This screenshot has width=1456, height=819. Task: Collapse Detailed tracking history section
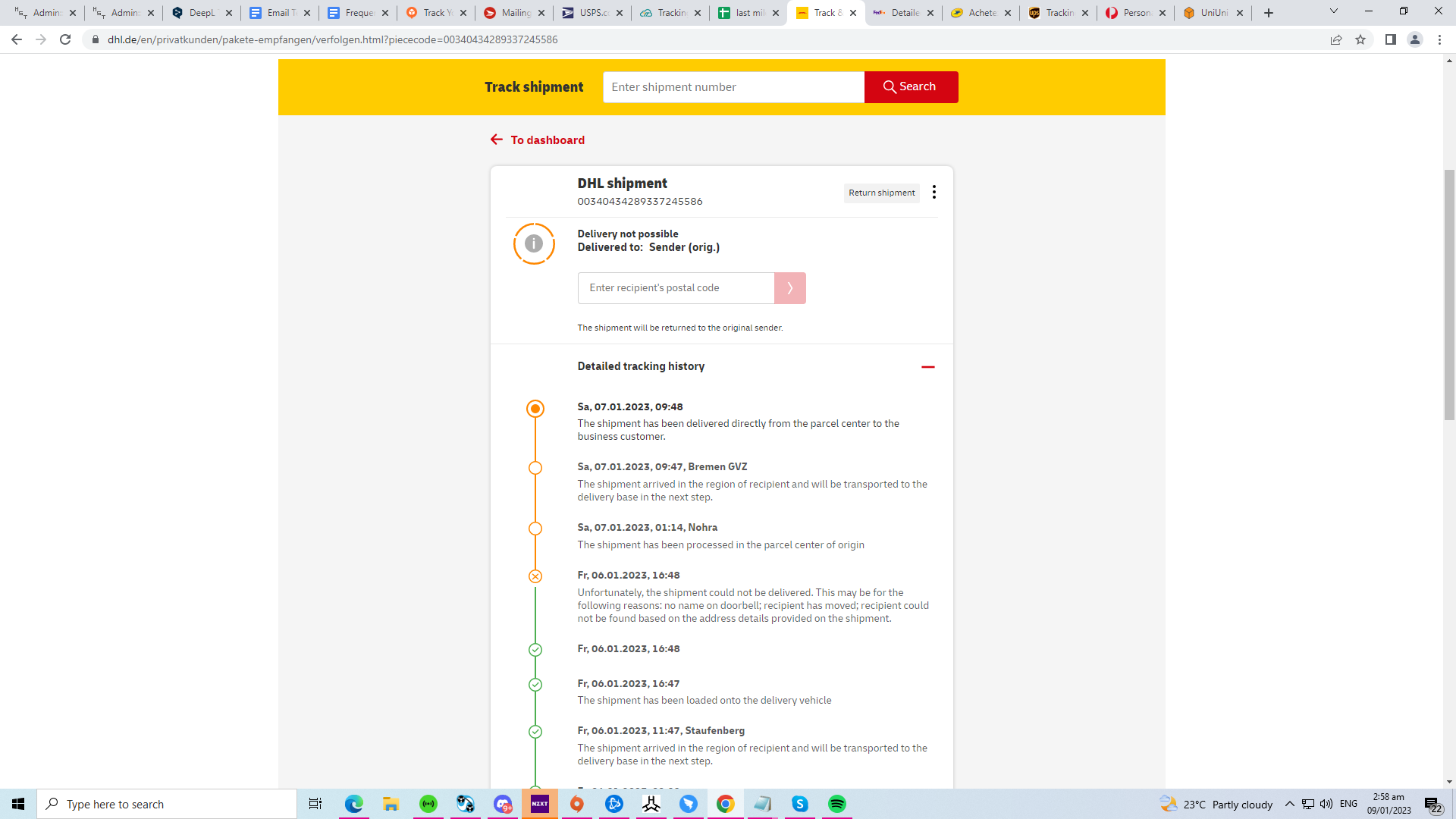click(x=927, y=367)
